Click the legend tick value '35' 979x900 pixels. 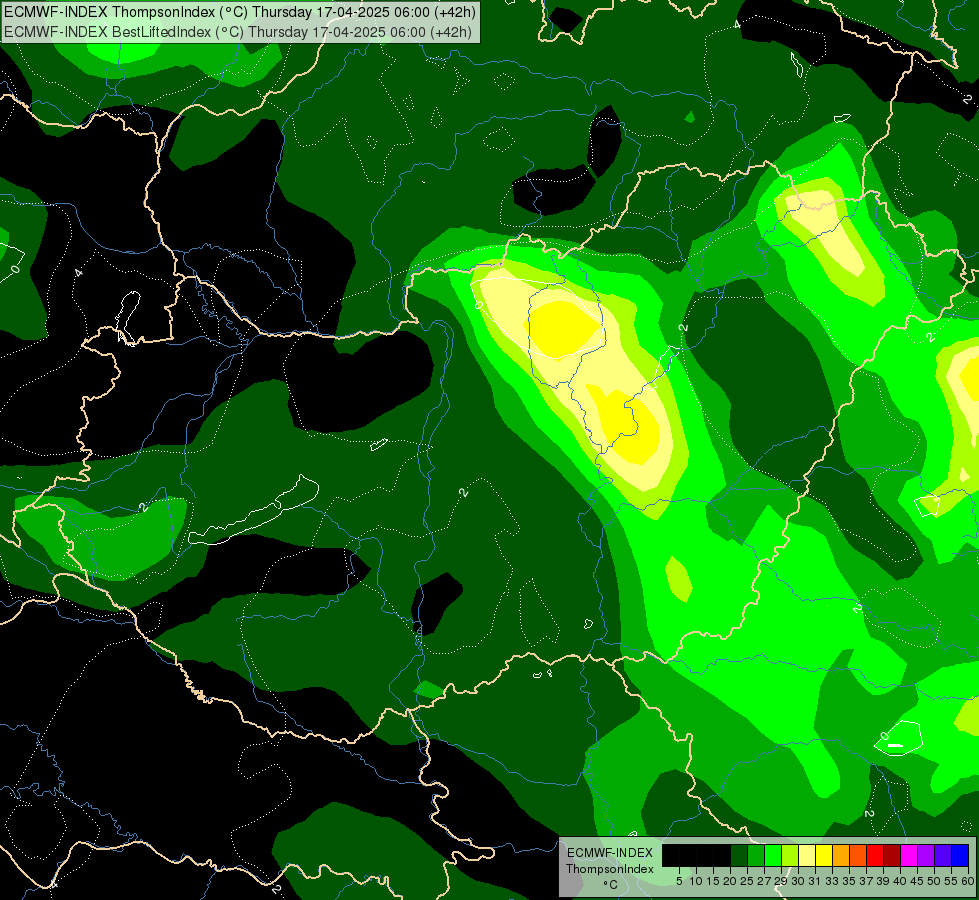coord(849,881)
